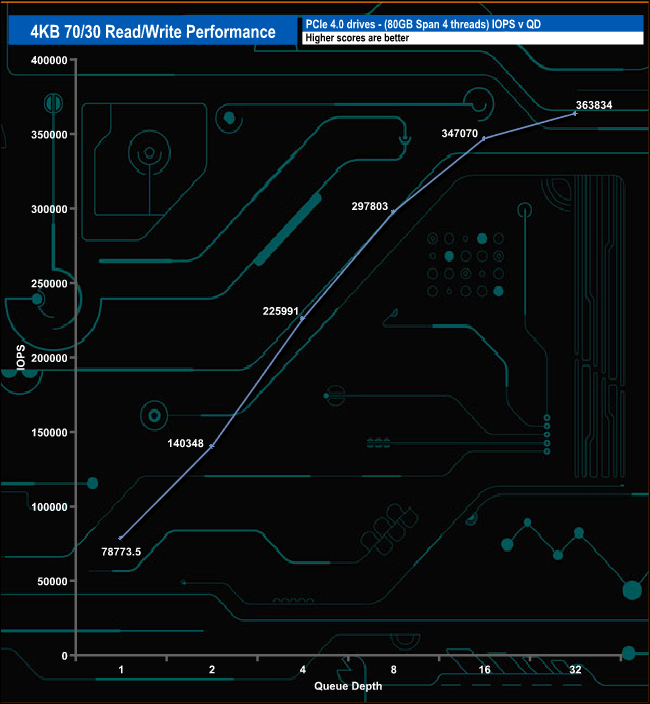Select the data point at queue depth 32
650x704 pixels.
point(575,114)
